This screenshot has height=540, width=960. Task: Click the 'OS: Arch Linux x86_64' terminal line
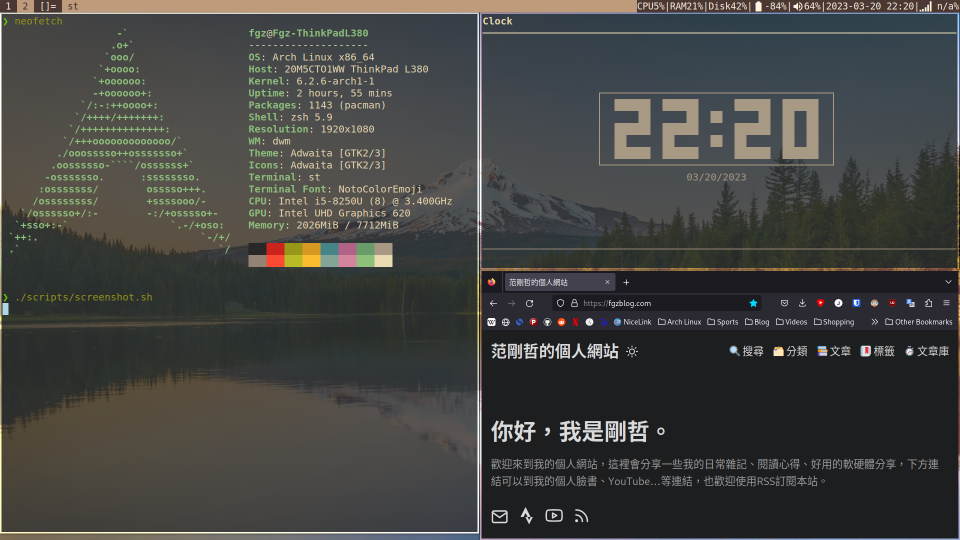[311, 57]
